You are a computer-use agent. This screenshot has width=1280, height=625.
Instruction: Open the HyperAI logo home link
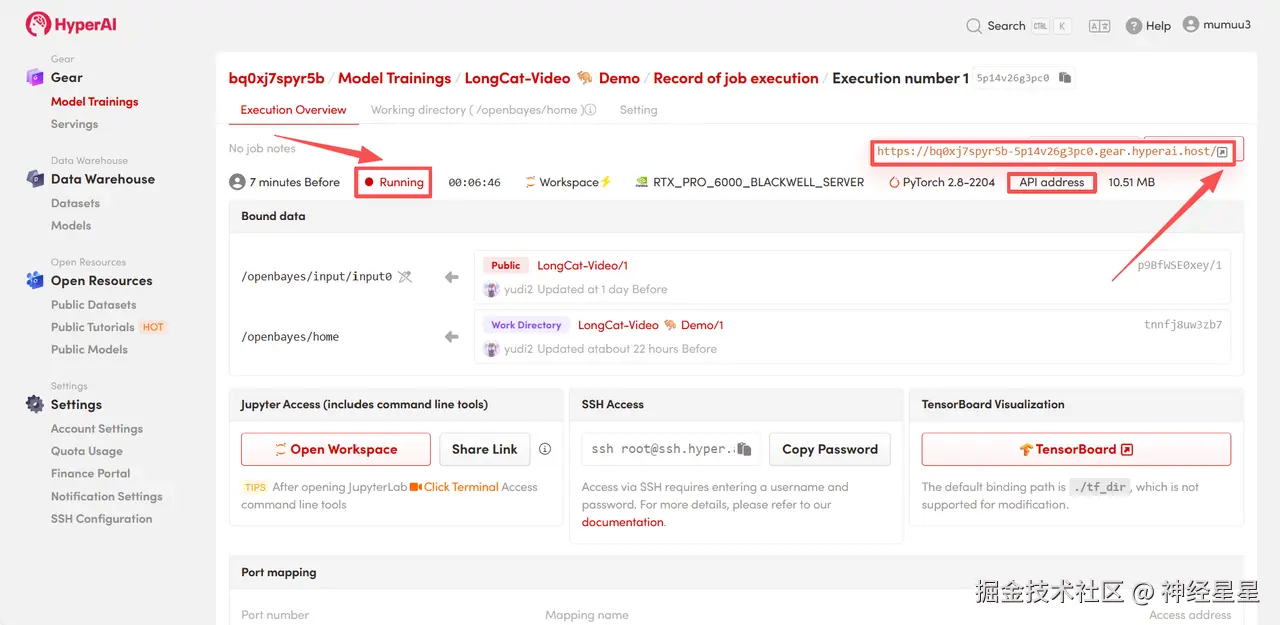click(71, 24)
